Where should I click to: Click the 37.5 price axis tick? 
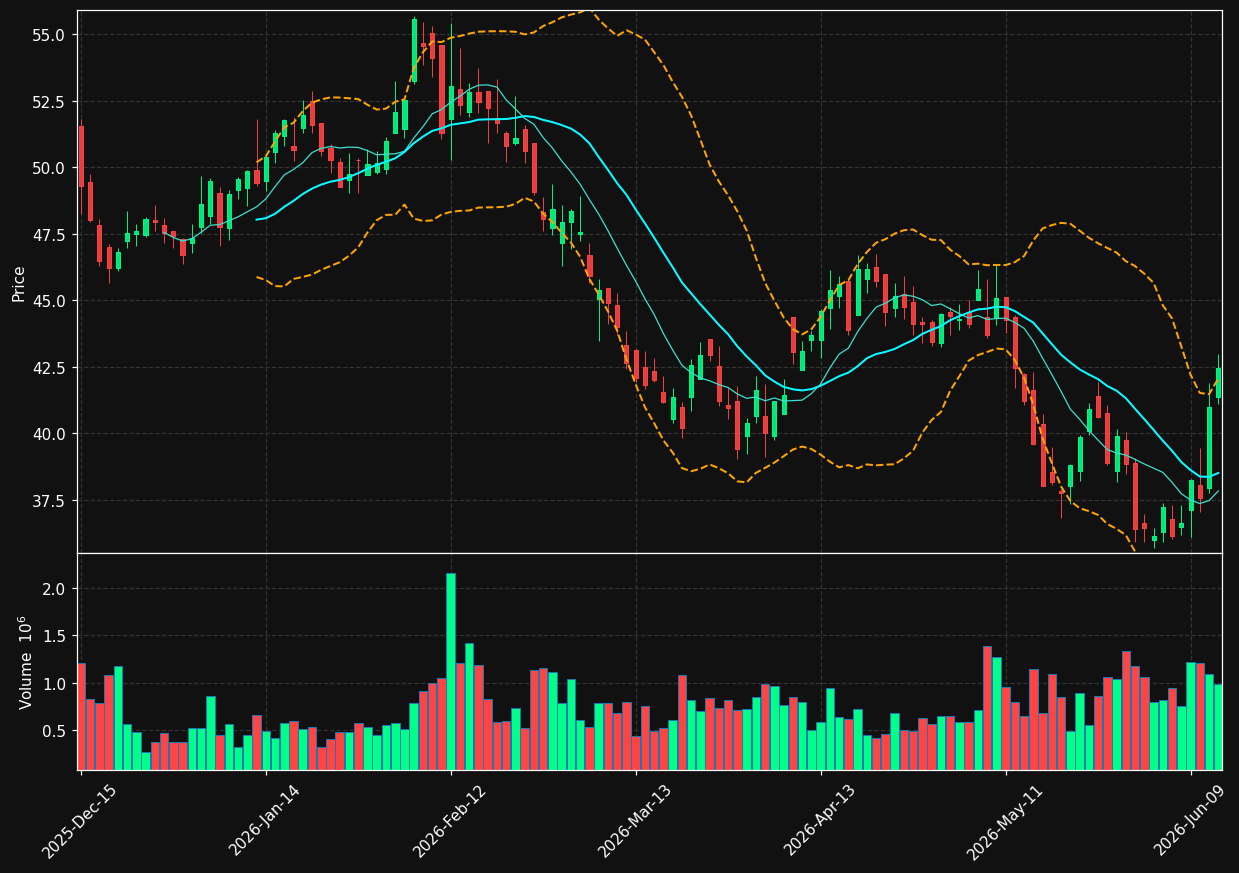pyautogui.click(x=49, y=500)
